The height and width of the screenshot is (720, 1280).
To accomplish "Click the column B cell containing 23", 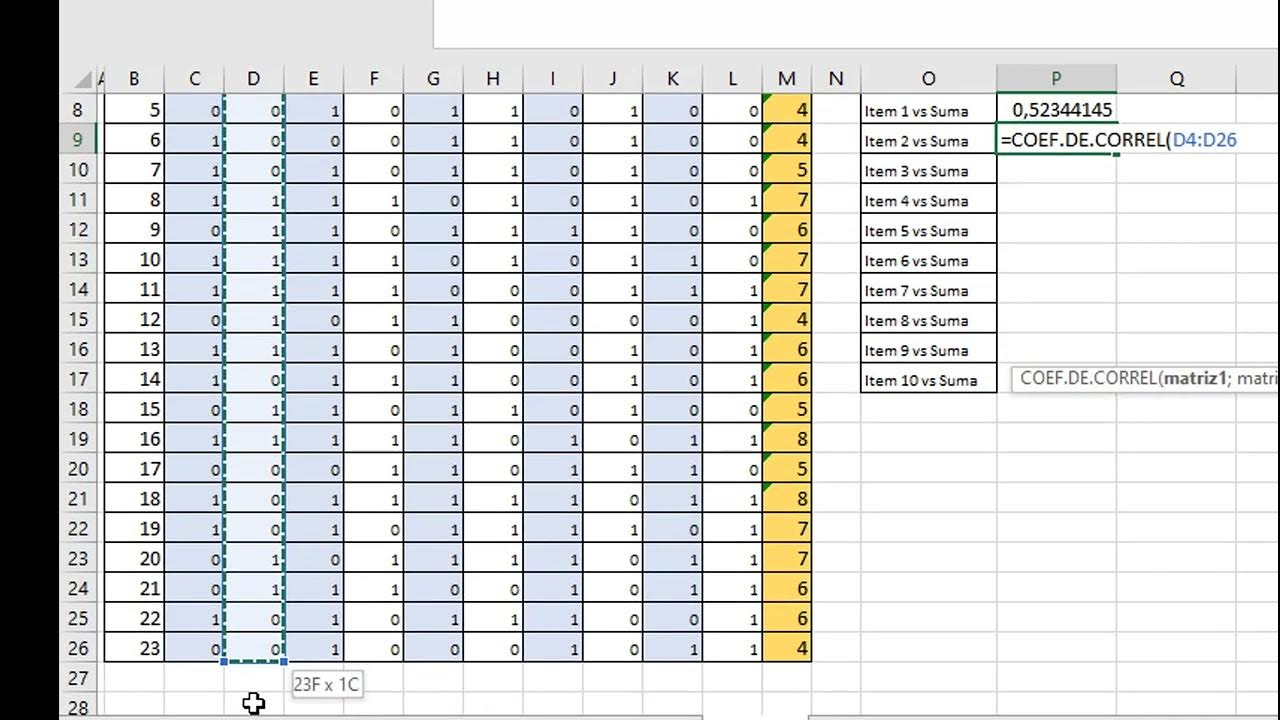I will [134, 649].
